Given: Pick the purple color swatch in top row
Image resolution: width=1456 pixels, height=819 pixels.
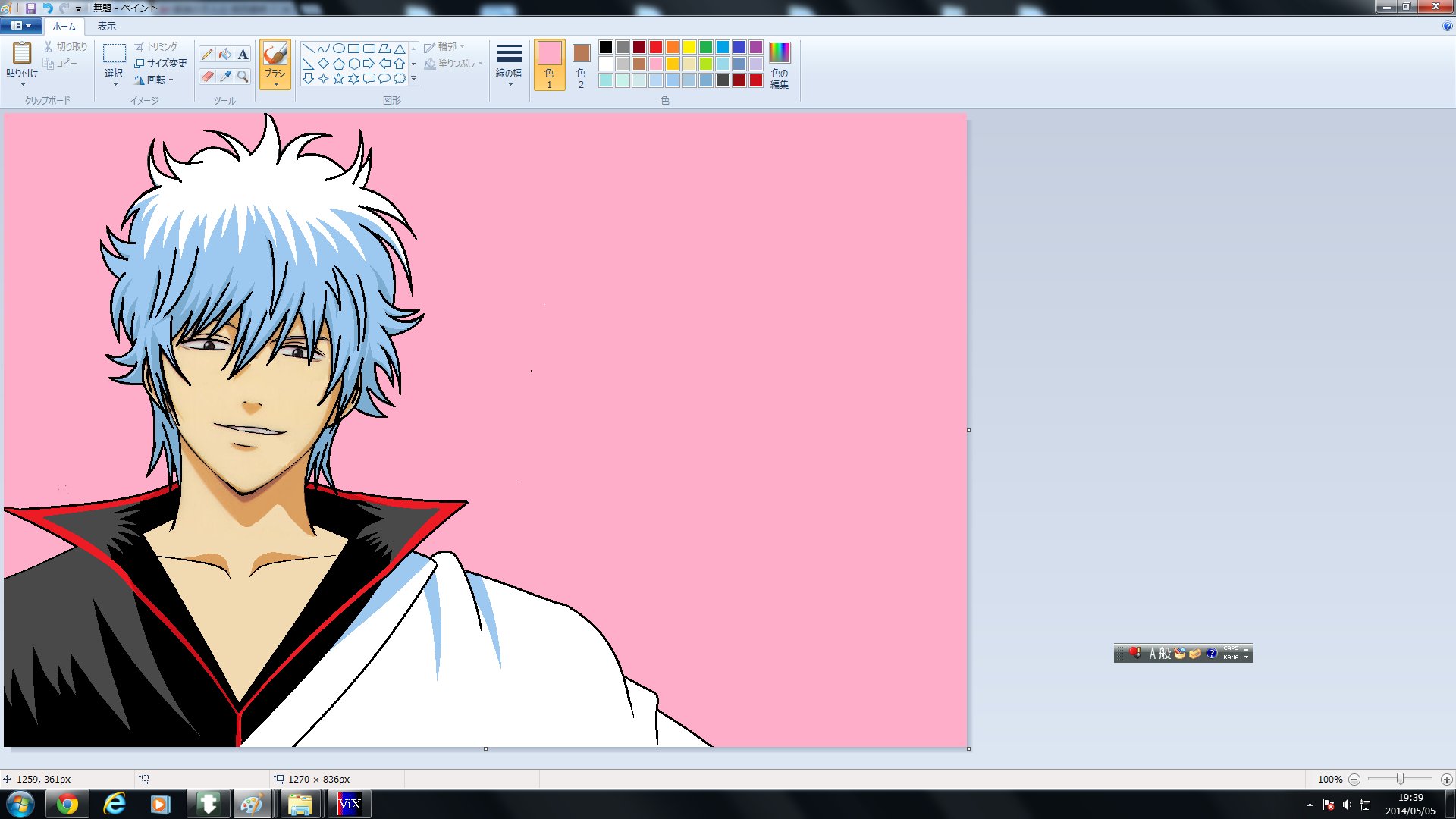Looking at the screenshot, I should point(756,47).
